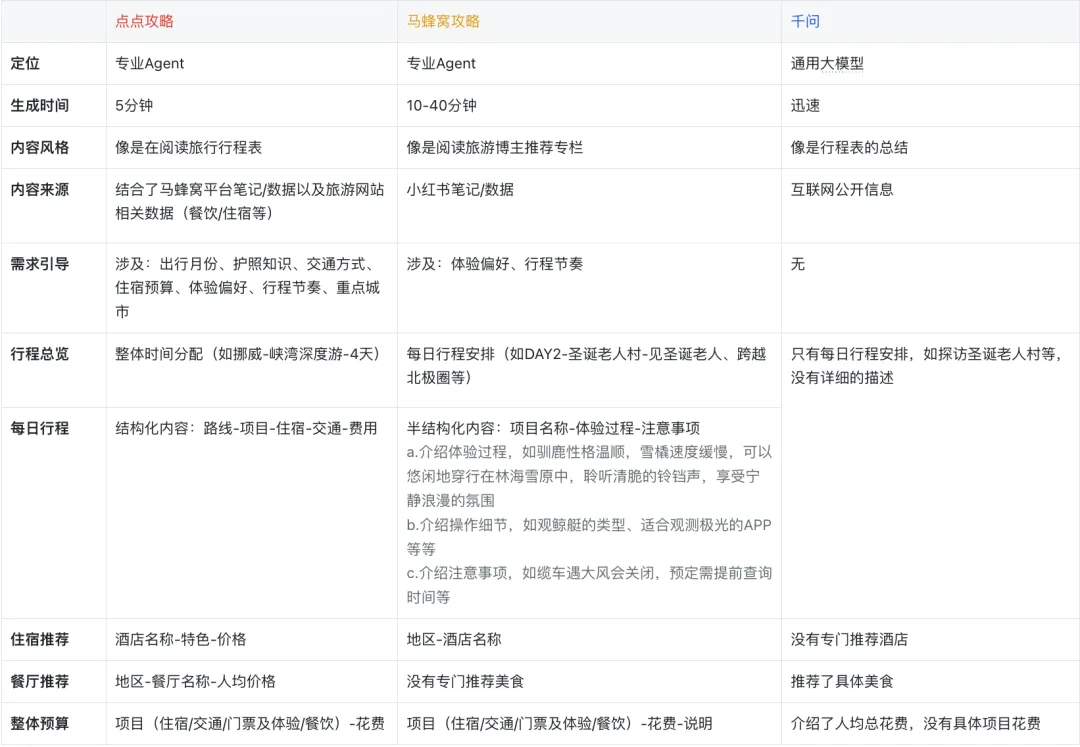Viewport: 1080px width, 747px height.
Task: Click the cell starting 每日行程安排（如DAY2
Action: point(586,366)
